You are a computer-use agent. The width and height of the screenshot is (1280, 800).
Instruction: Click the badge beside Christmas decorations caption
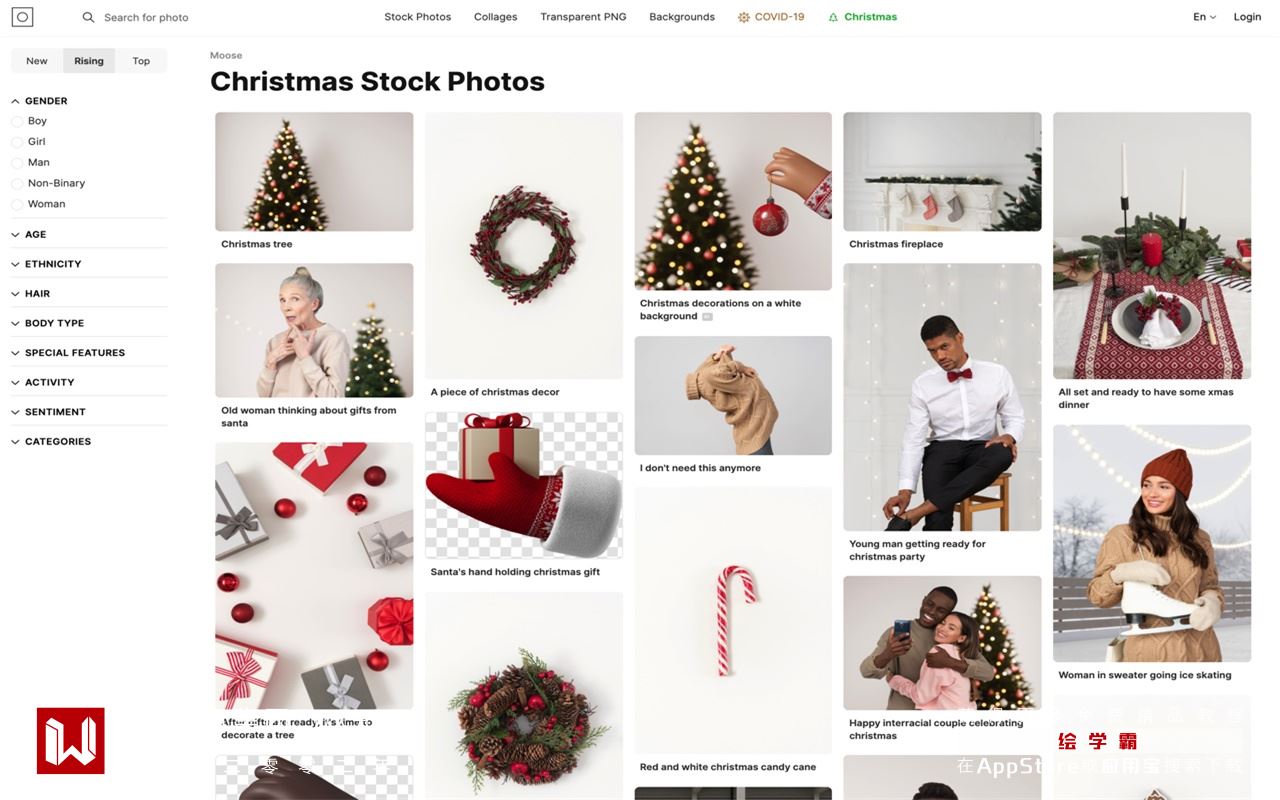click(x=707, y=316)
